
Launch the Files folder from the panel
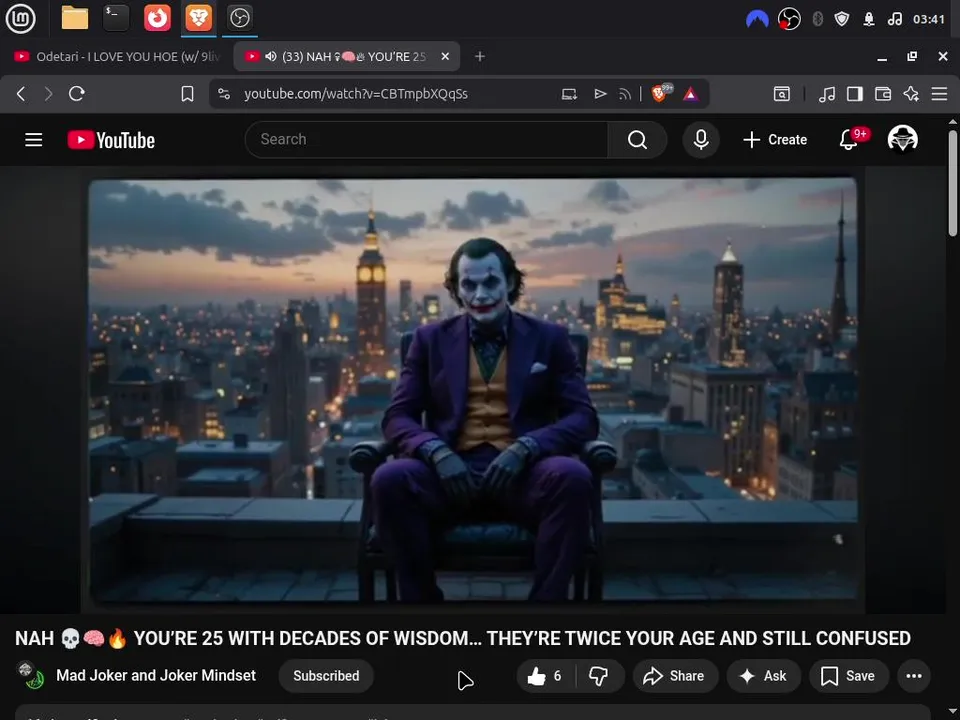[x=75, y=18]
